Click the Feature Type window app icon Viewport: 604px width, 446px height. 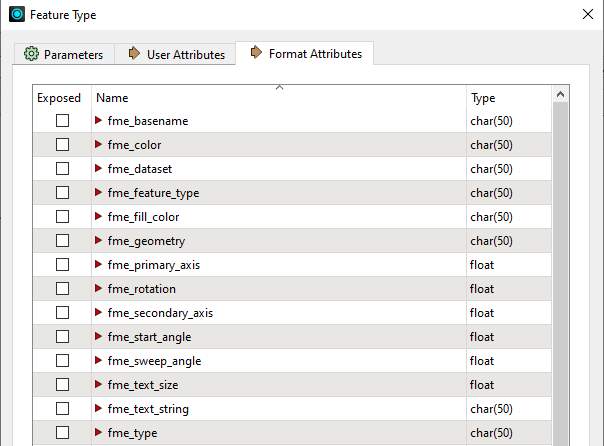pyautogui.click(x=17, y=15)
